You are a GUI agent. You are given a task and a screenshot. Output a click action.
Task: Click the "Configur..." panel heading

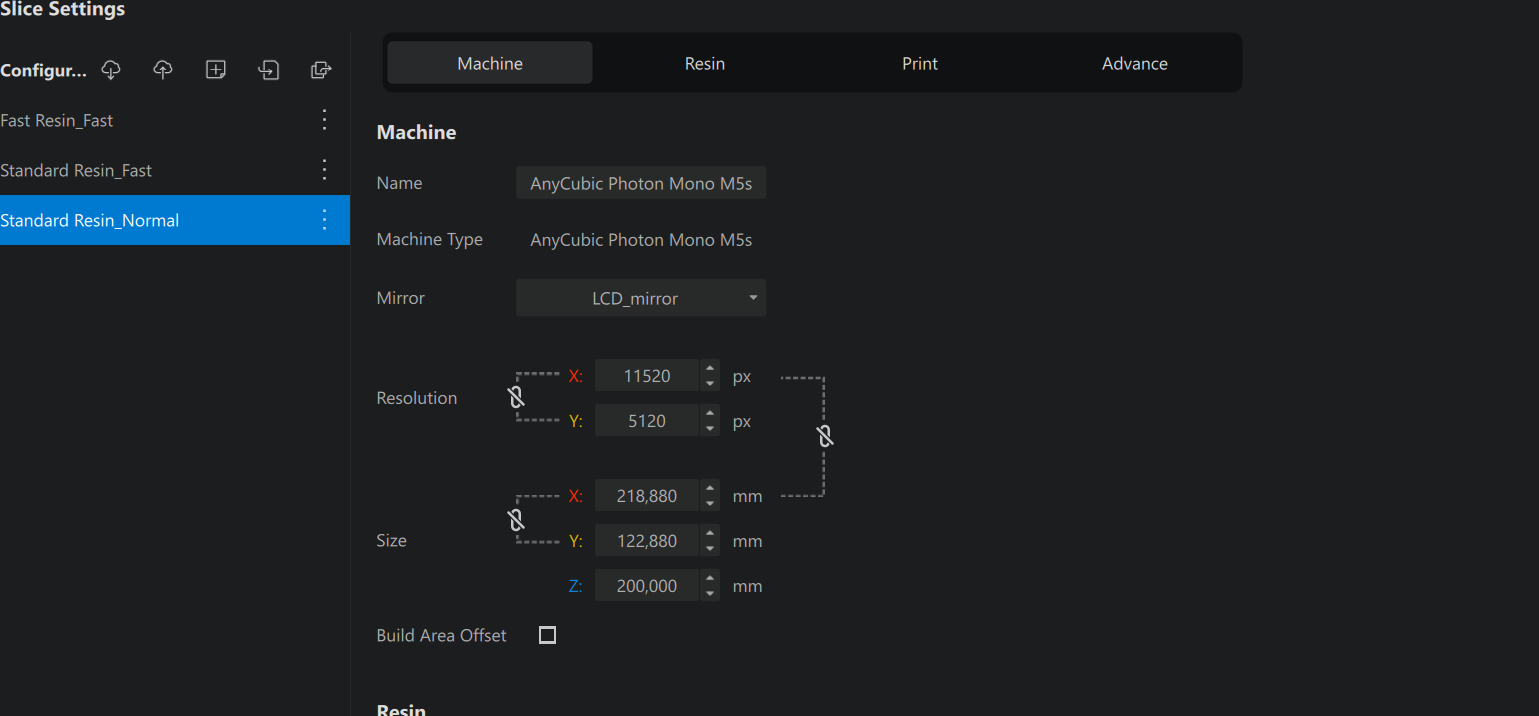tap(44, 70)
